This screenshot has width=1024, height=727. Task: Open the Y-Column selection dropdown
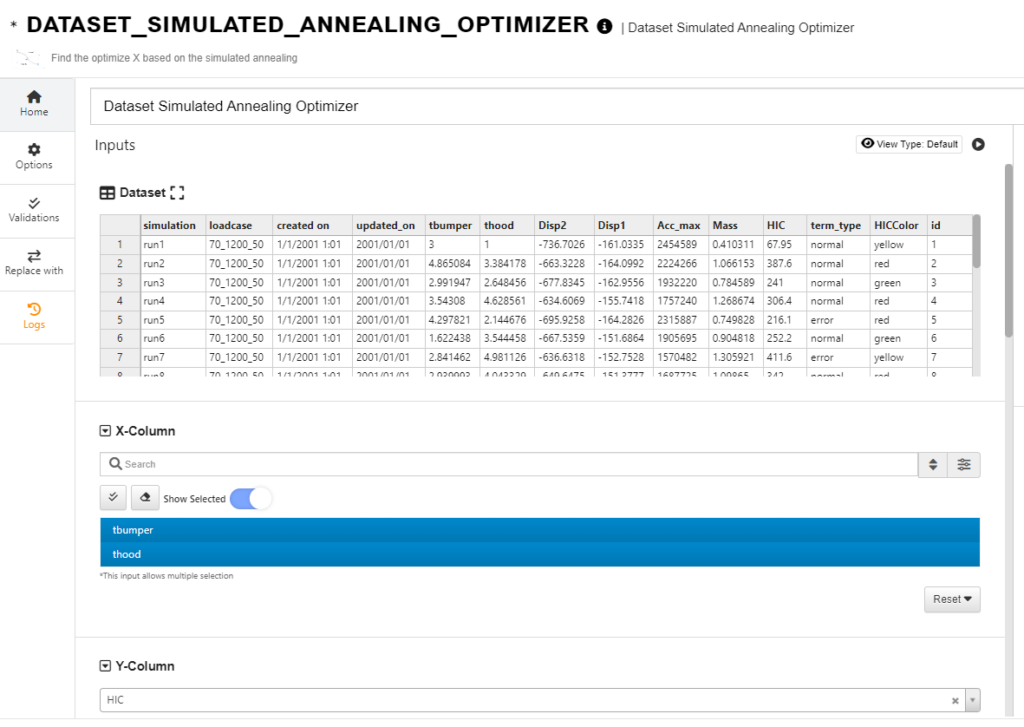point(969,699)
